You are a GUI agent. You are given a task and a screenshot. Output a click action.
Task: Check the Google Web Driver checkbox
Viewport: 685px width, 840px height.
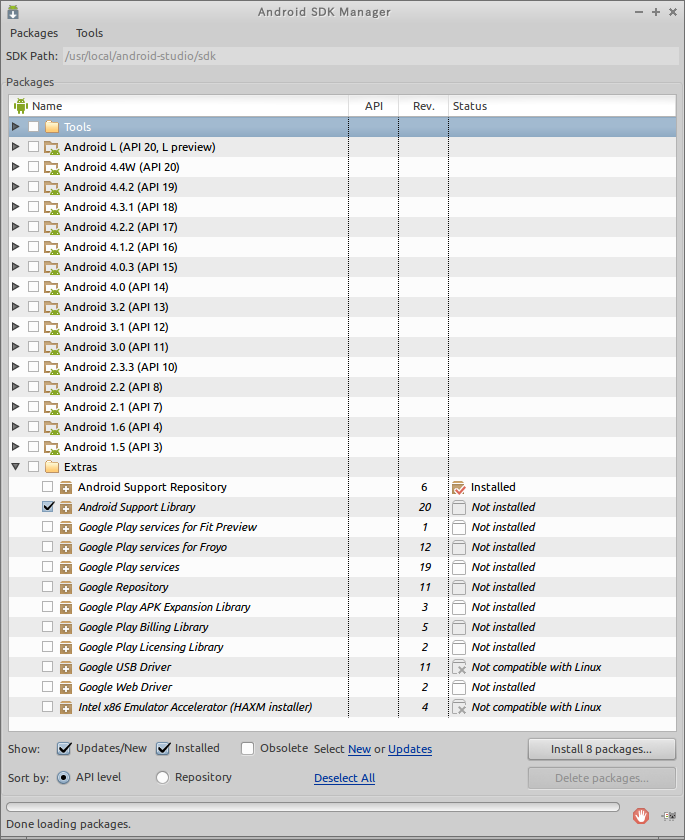[x=48, y=686]
